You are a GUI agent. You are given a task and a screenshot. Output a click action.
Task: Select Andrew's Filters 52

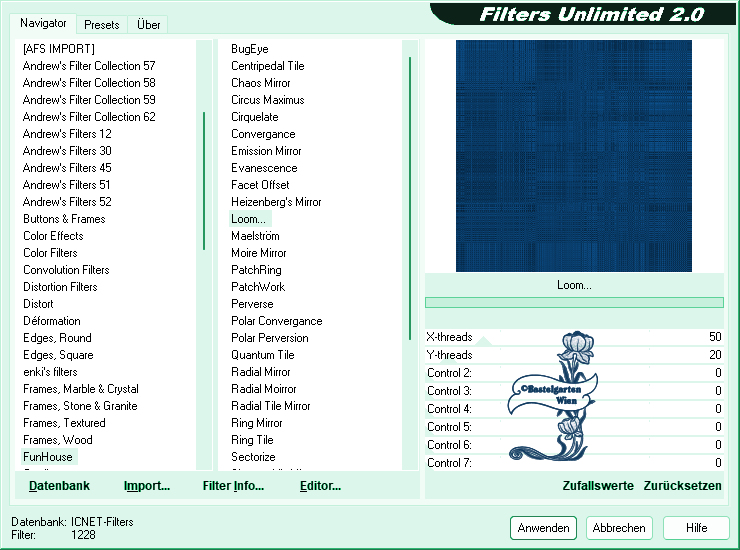click(67, 202)
